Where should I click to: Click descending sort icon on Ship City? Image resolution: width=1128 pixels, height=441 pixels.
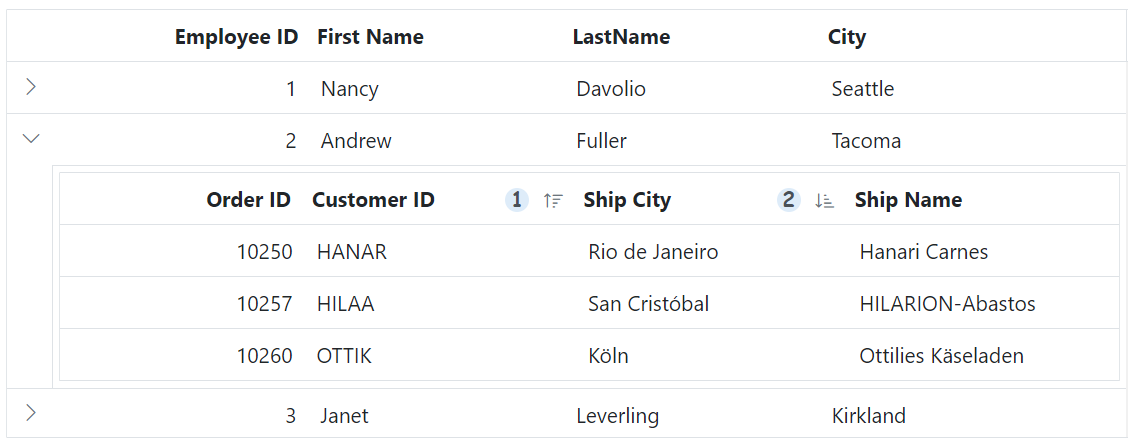[824, 200]
